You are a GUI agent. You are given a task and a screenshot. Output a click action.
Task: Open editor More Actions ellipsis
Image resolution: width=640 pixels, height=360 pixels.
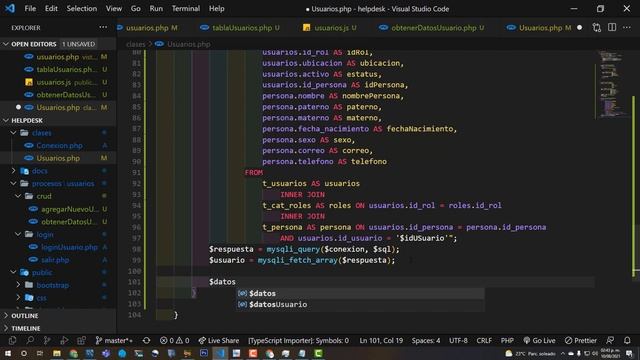(627, 27)
